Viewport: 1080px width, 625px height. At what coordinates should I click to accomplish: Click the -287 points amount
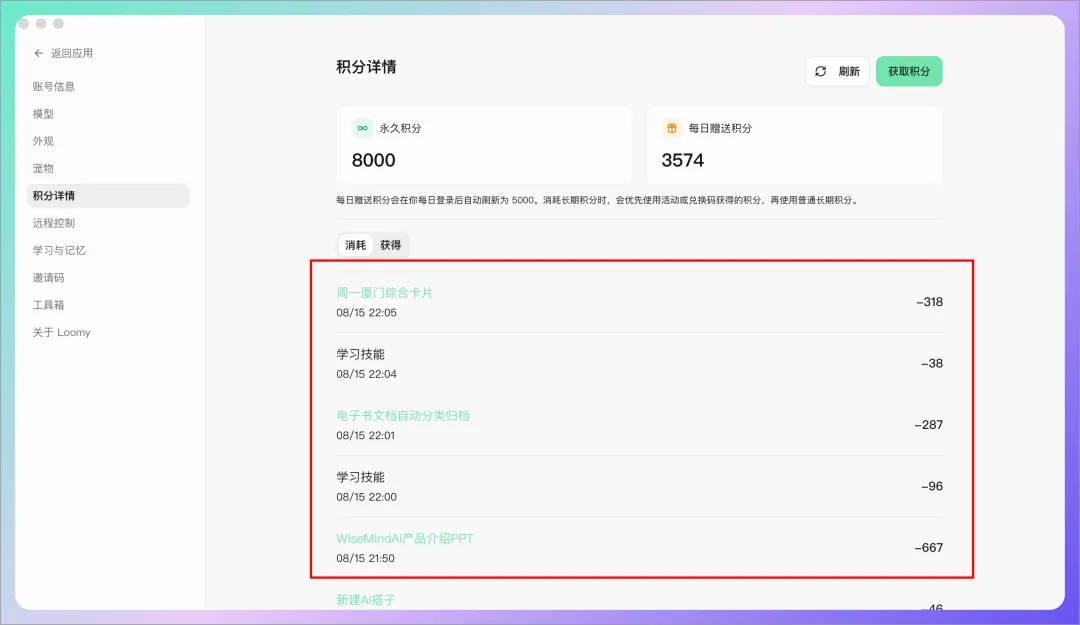[928, 424]
